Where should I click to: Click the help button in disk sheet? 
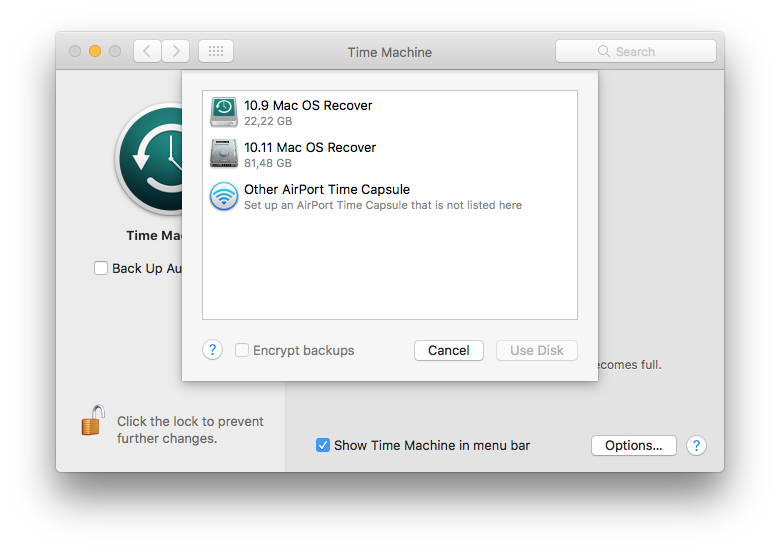tap(212, 350)
